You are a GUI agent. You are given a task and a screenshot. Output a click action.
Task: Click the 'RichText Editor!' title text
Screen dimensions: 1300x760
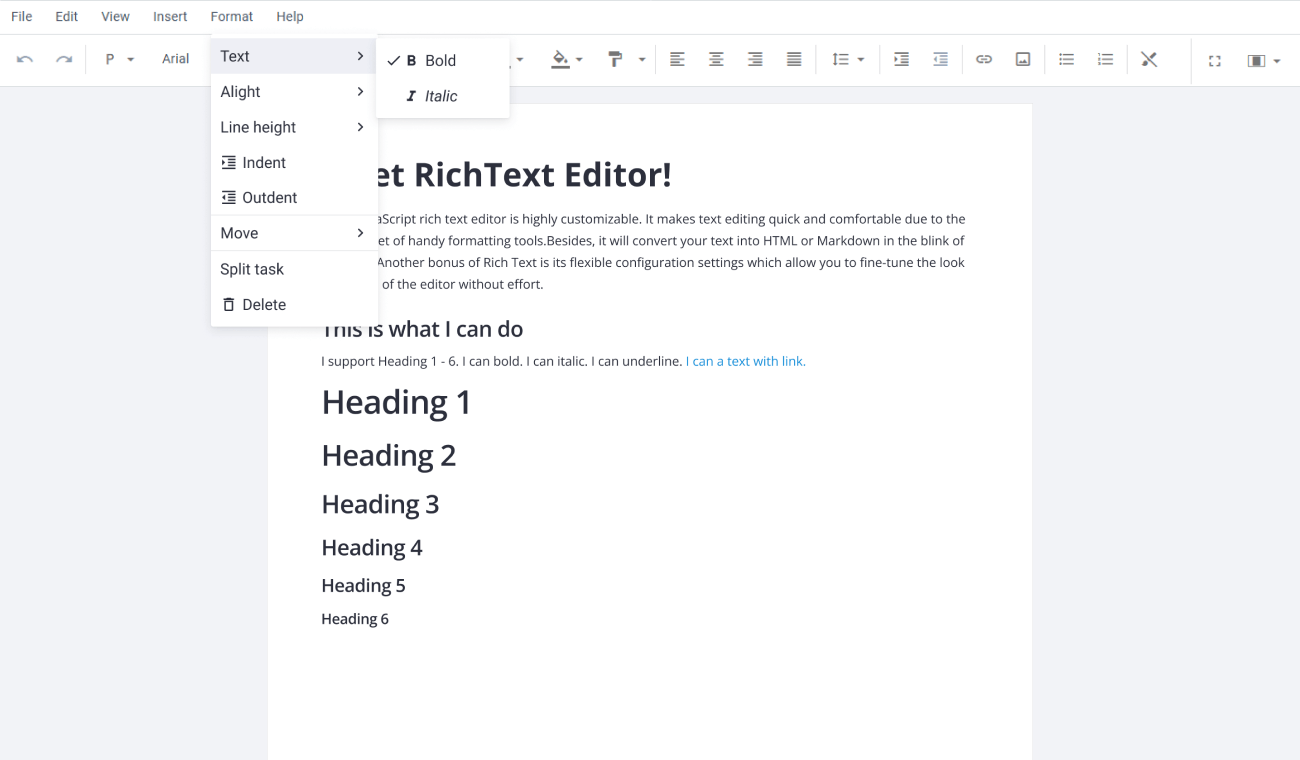coord(543,175)
